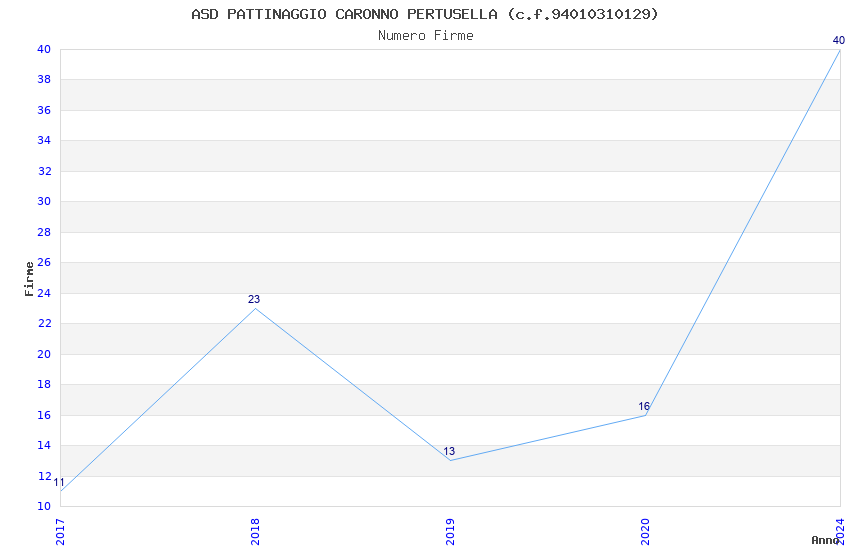This screenshot has width=850, height=550.
Task: Click the y-axis value 20
Action: (44, 354)
